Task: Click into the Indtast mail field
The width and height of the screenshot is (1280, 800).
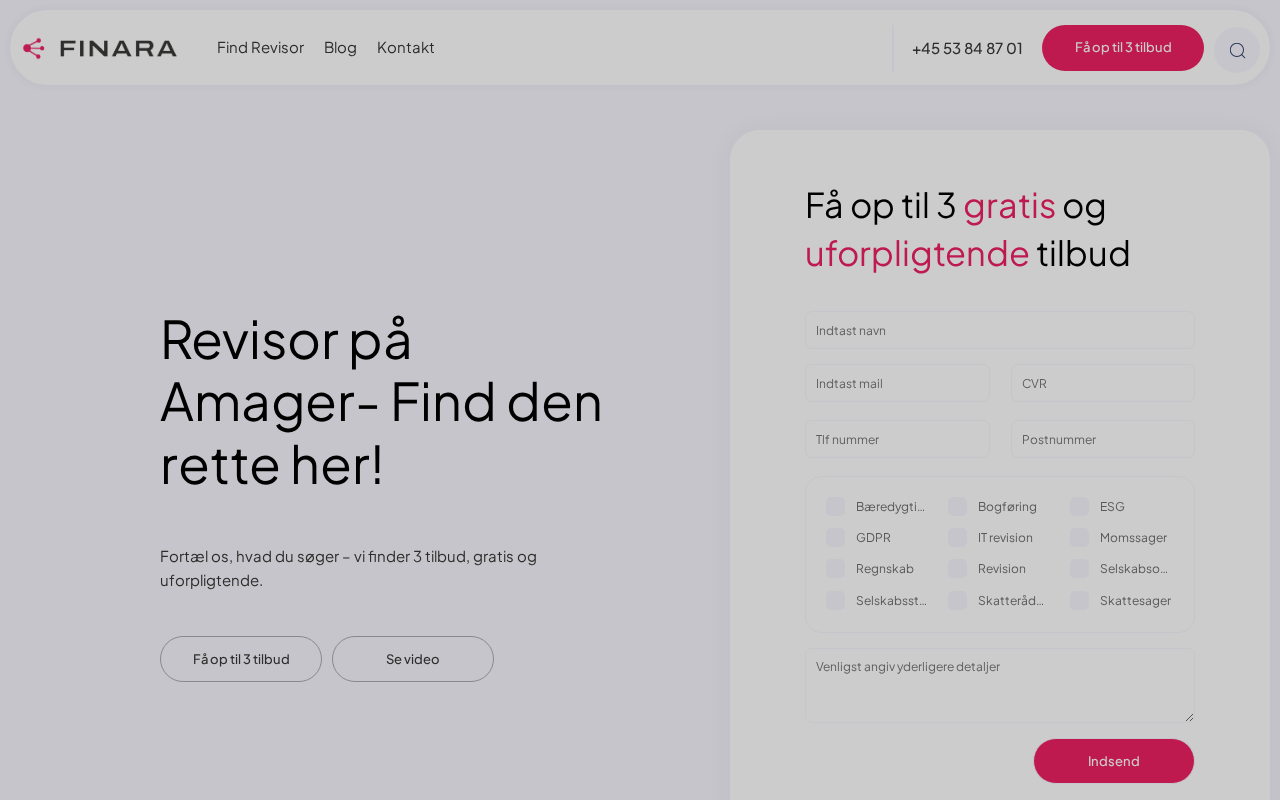Action: [x=897, y=383]
